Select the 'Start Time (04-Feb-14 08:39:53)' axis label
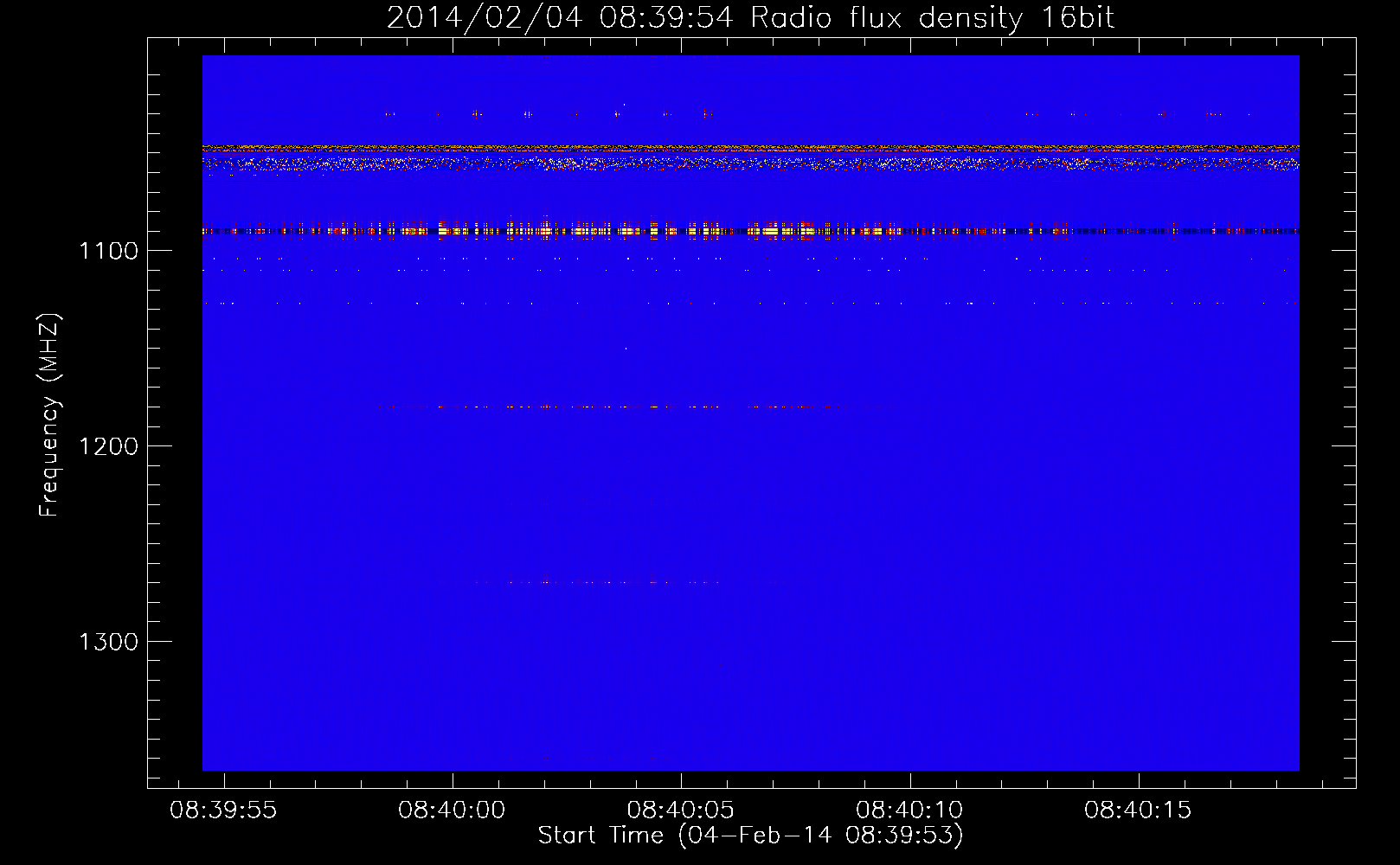This screenshot has height=865, width=1400. point(750,836)
